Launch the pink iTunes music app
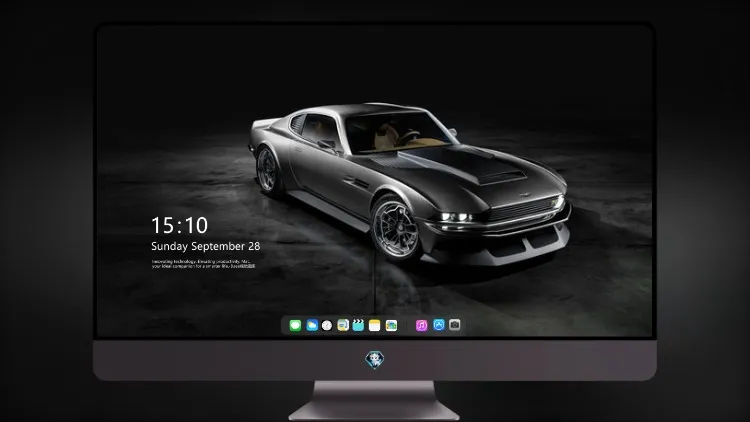The height and width of the screenshot is (422, 750). (421, 325)
